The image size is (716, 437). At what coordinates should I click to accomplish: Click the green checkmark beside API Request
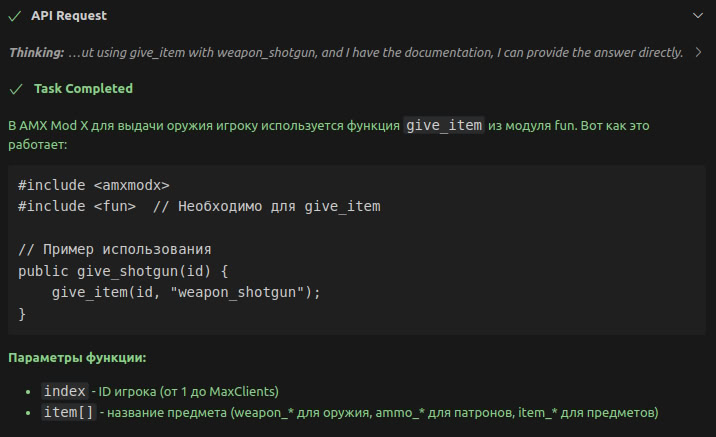click(x=15, y=16)
